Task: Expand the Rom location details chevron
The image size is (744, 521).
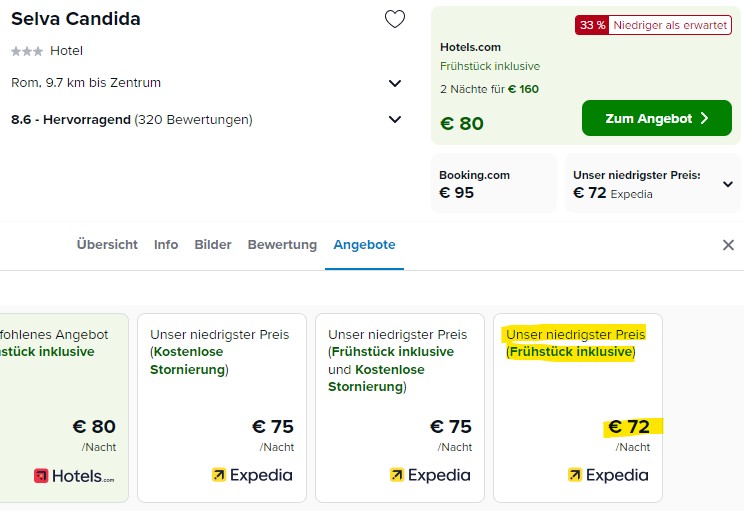Action: (395, 84)
